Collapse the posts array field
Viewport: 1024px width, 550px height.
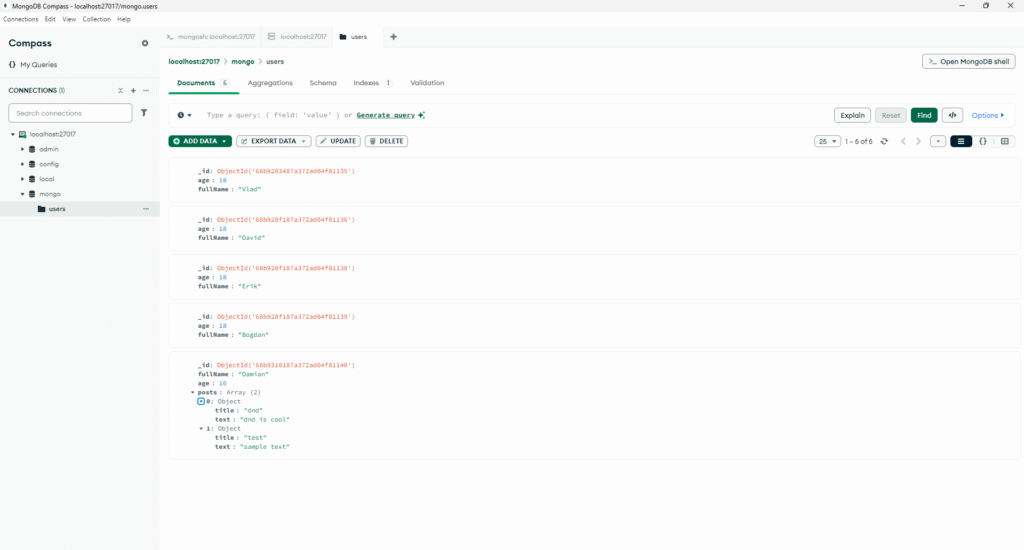click(x=192, y=393)
